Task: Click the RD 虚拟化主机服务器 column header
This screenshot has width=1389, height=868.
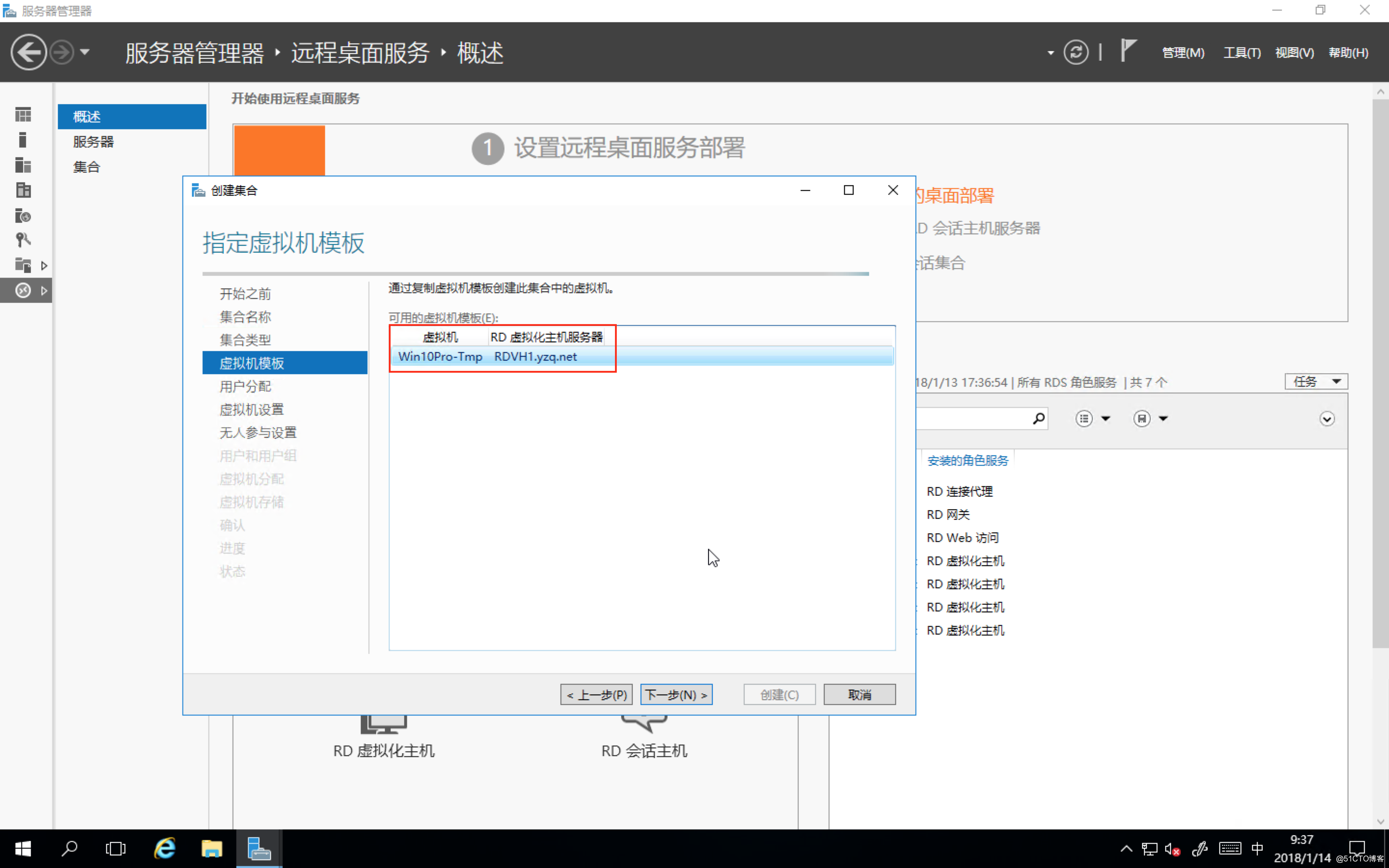Action: (546, 337)
